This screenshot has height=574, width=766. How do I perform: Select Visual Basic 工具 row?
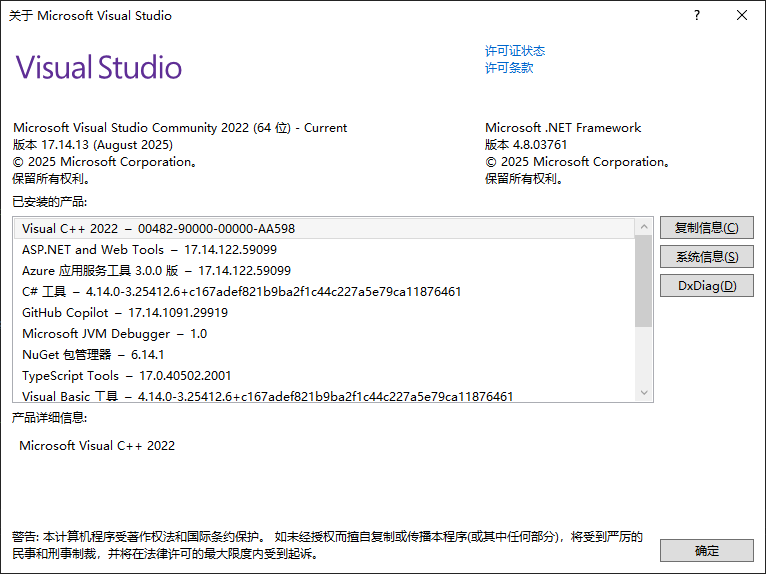324,395
